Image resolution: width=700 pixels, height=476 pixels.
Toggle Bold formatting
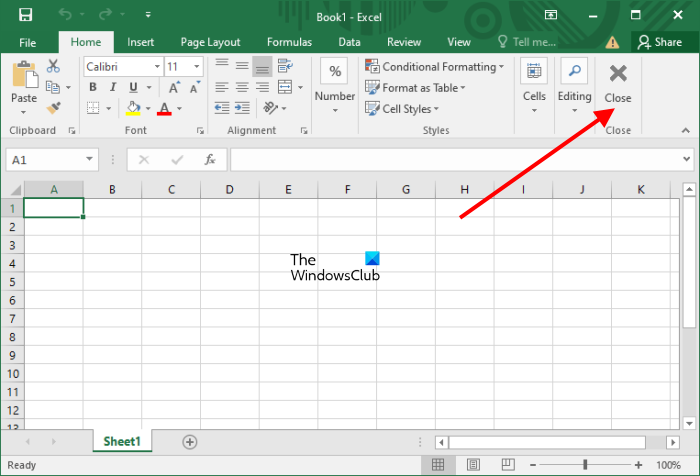coord(93,87)
